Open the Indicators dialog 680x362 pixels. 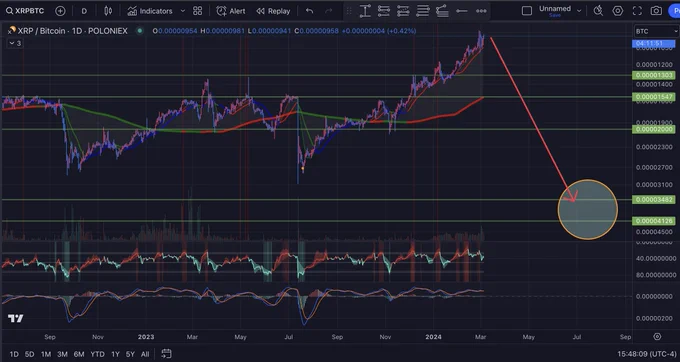[150, 11]
